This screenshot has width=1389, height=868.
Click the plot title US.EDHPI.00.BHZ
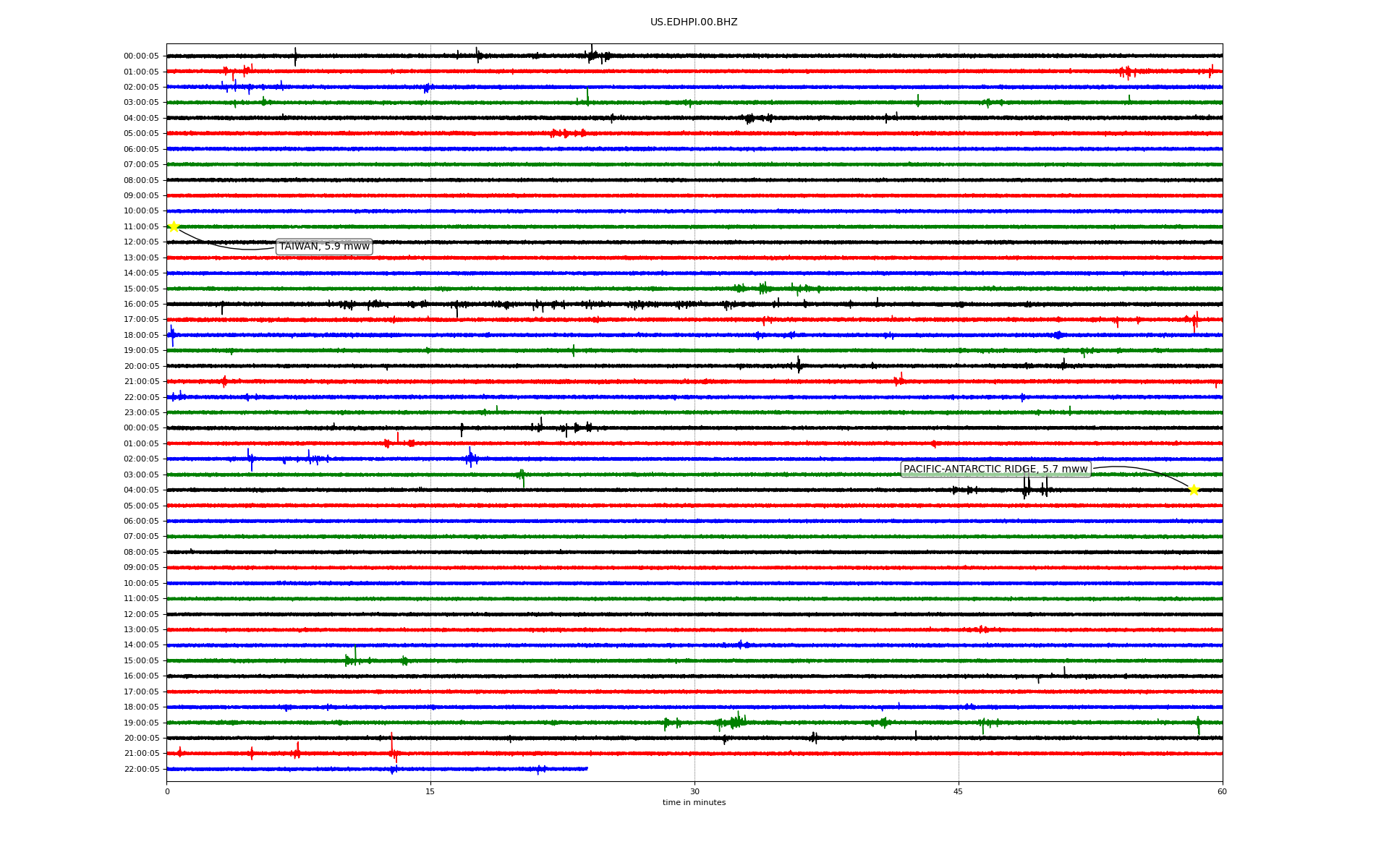coord(694,22)
